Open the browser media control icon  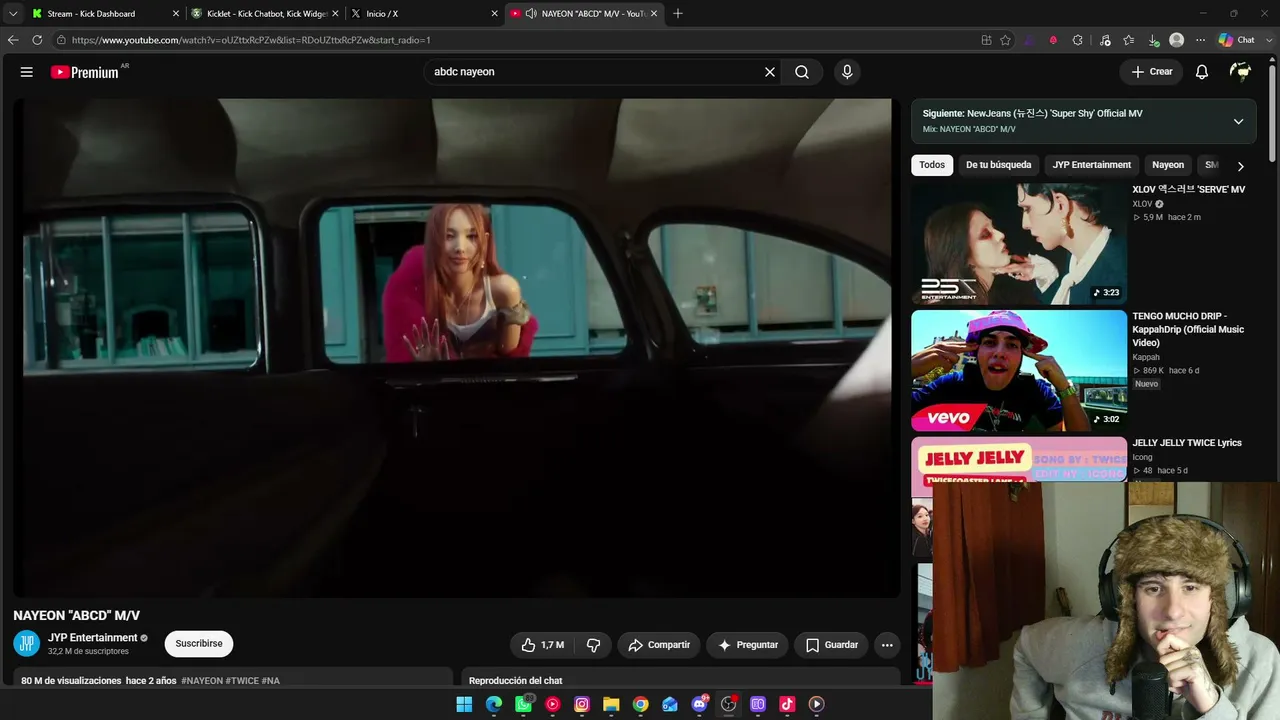(1105, 40)
